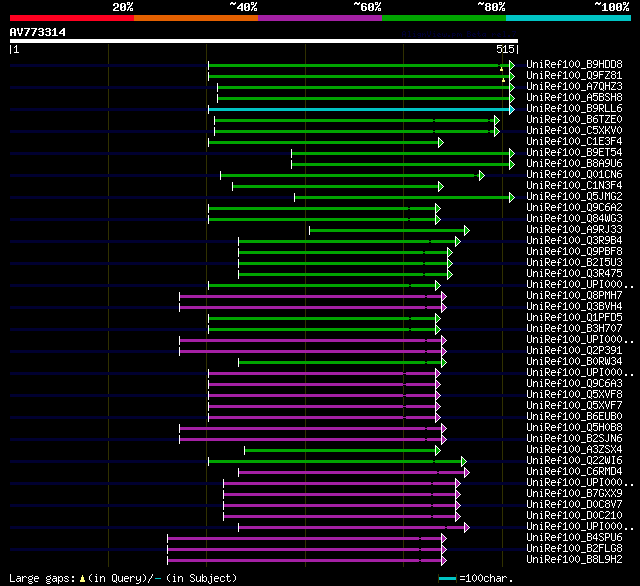Select the UniRef100_Q9PBF8 label

[x=574, y=251]
